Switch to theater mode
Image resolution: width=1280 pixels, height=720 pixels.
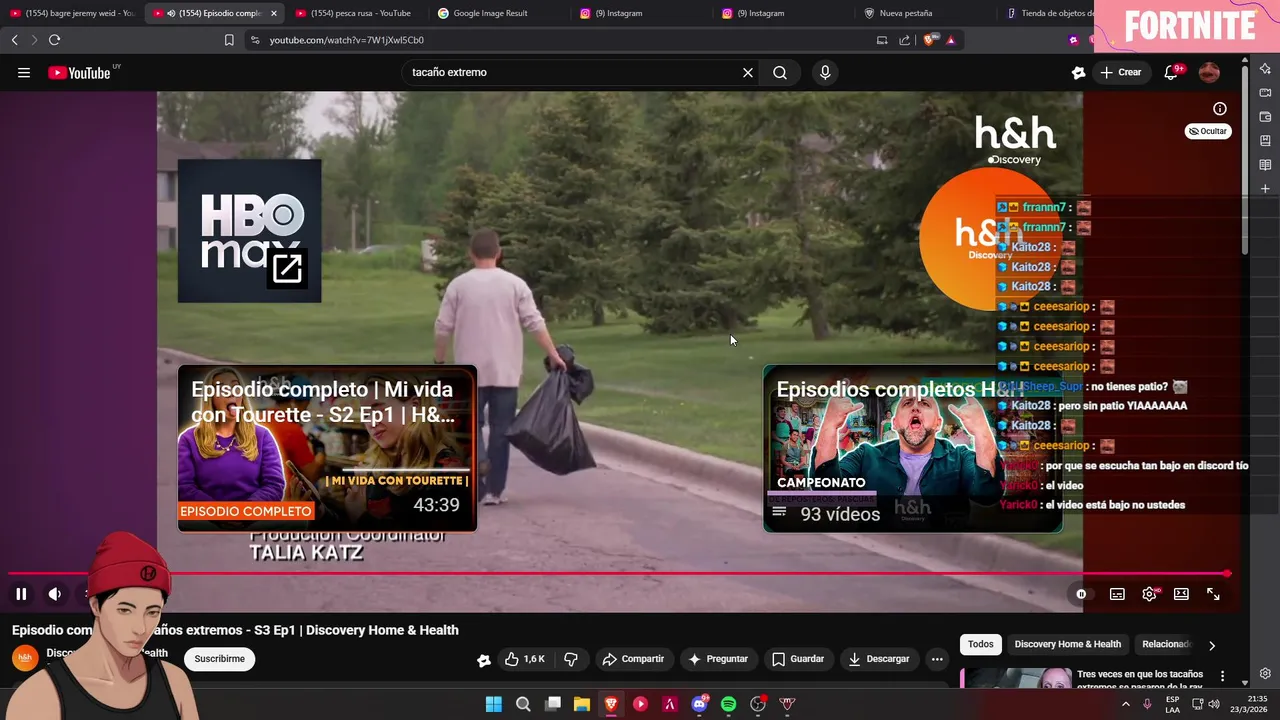[x=1181, y=594]
